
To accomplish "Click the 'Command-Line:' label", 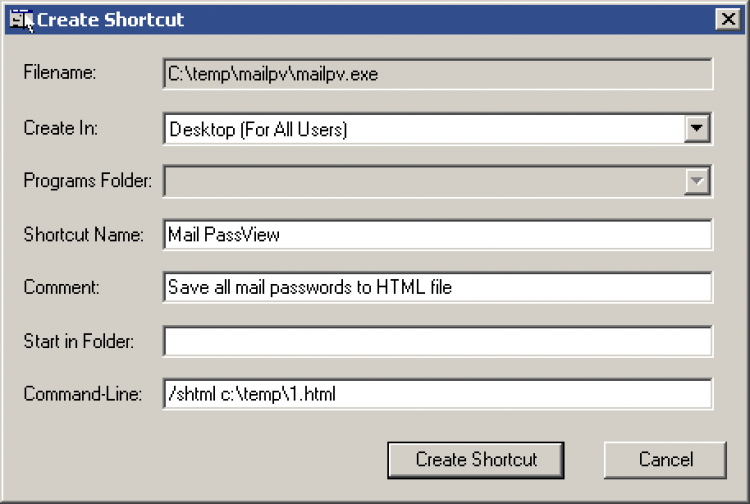I will pos(82,394).
